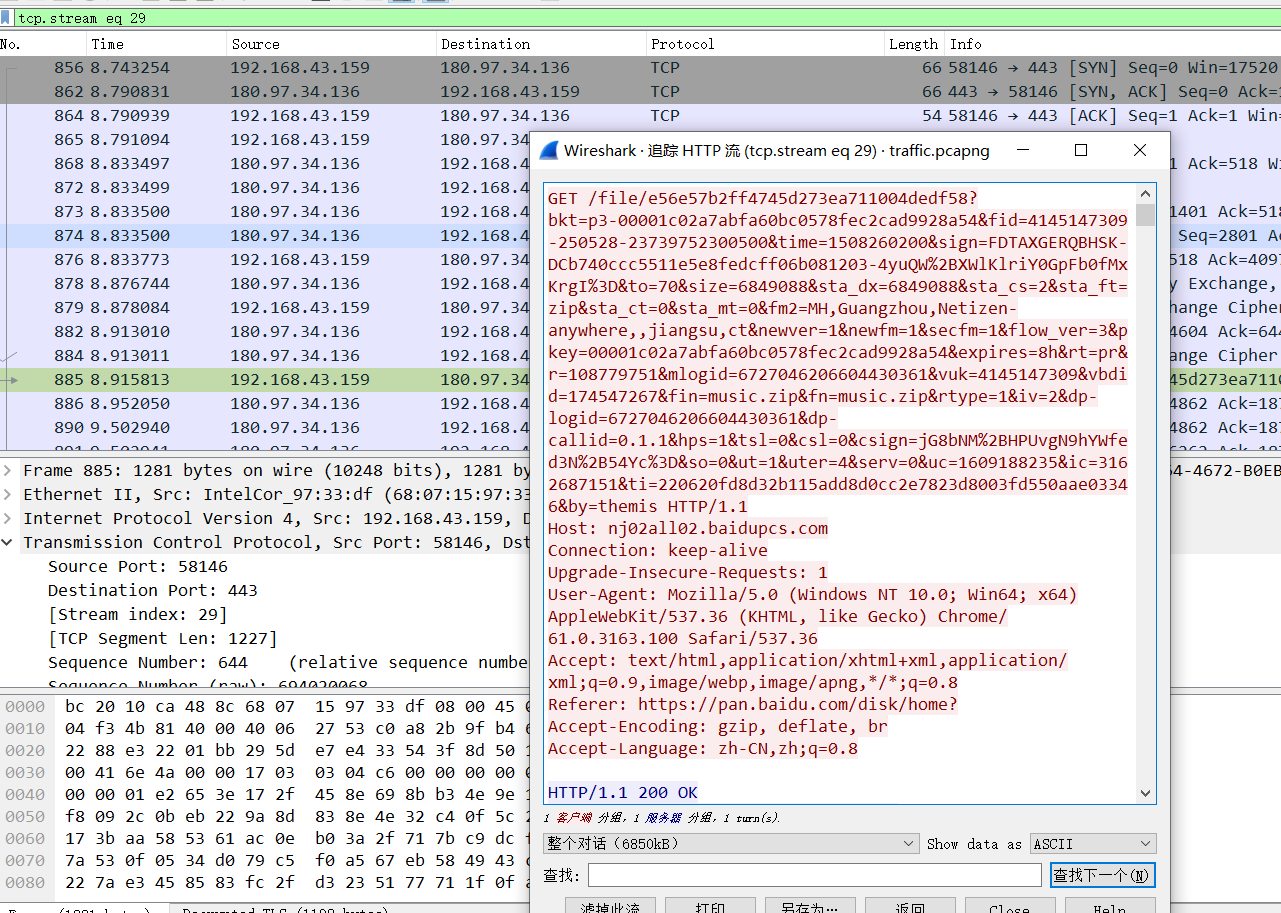1281x913 pixels.
Task: Click the Find Next (查找下一个) button
Action: click(1102, 875)
